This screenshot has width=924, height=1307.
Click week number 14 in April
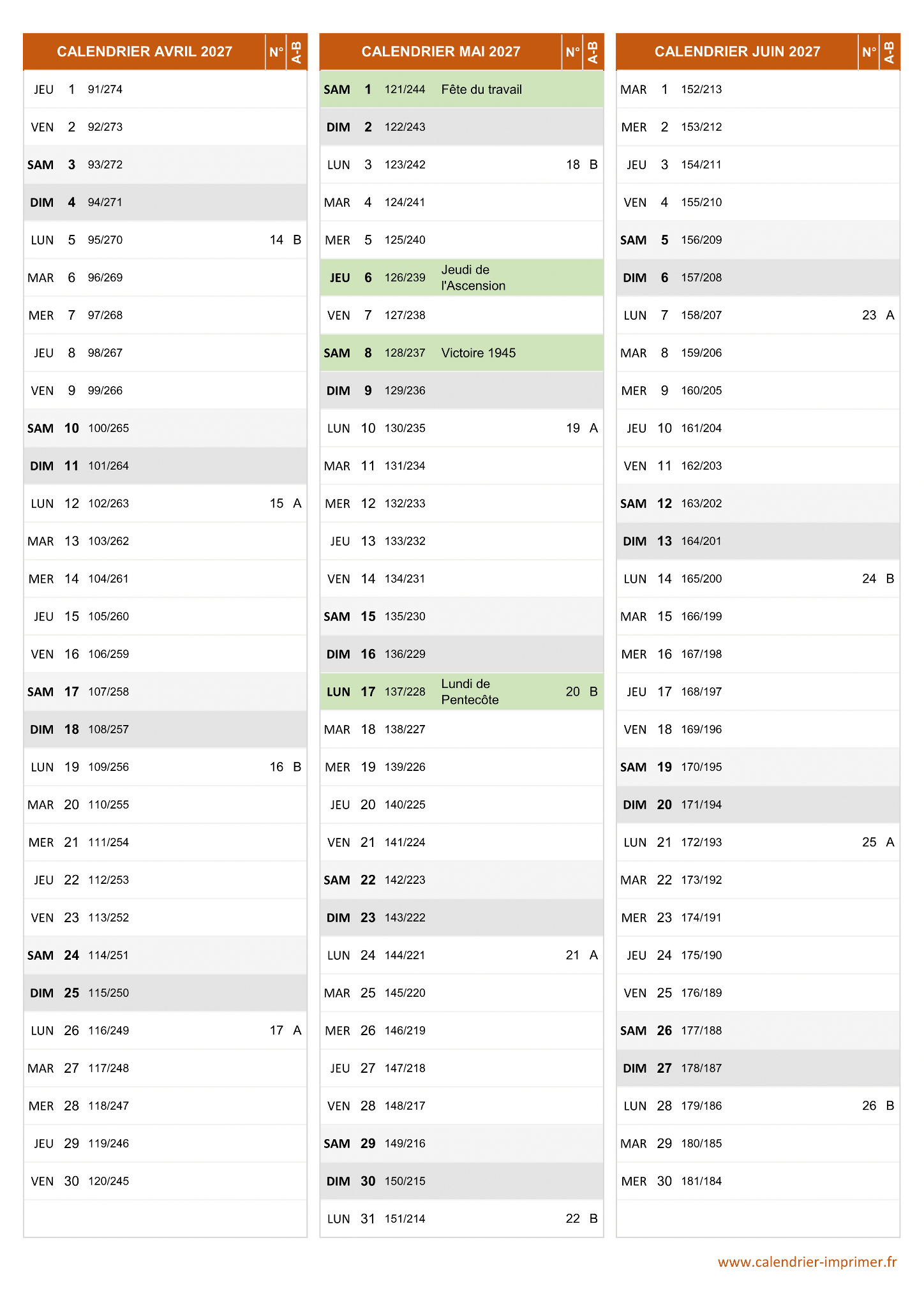[x=276, y=240]
